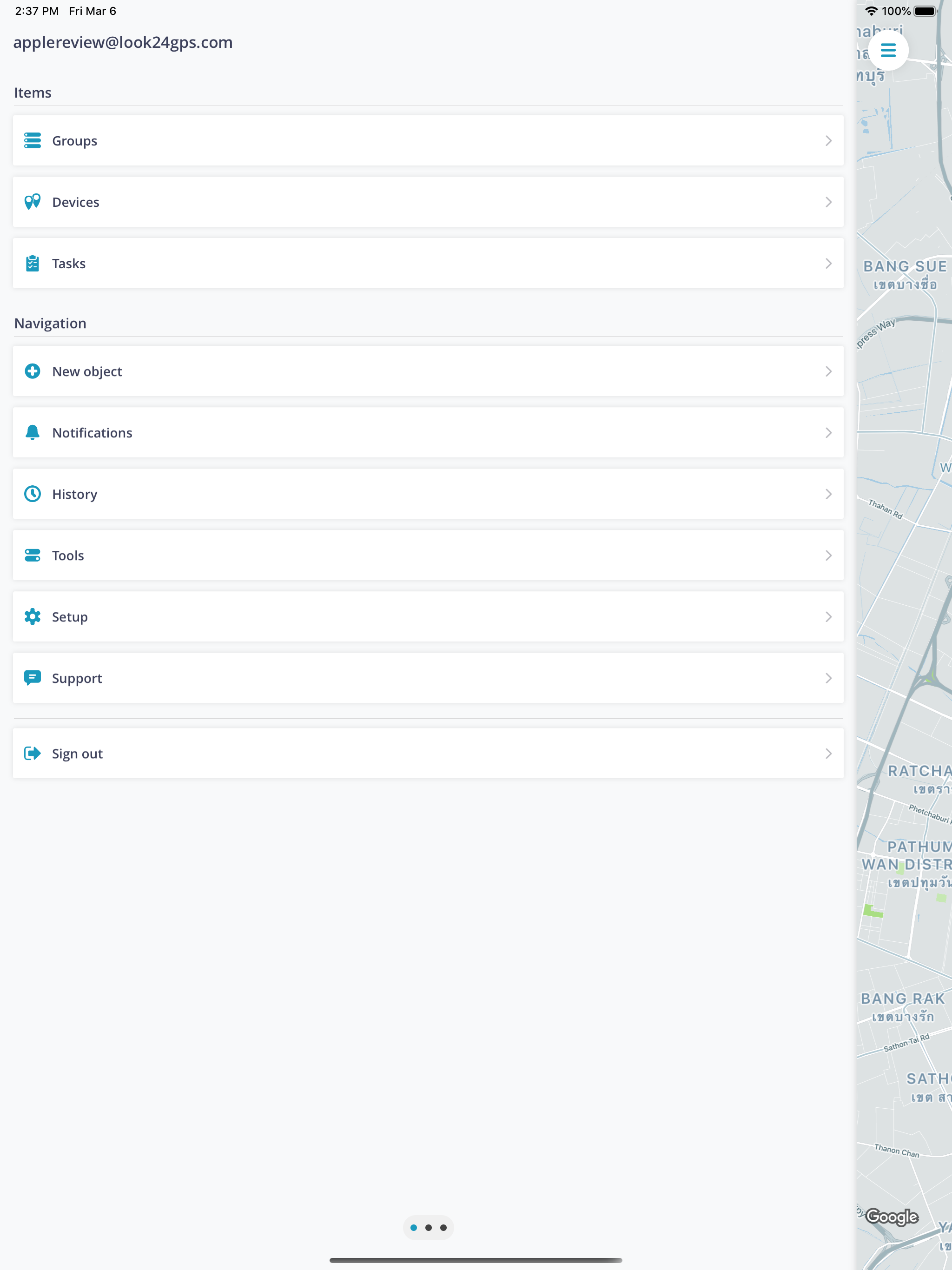
Task: Open Tools via its chevron
Action: 828,556
